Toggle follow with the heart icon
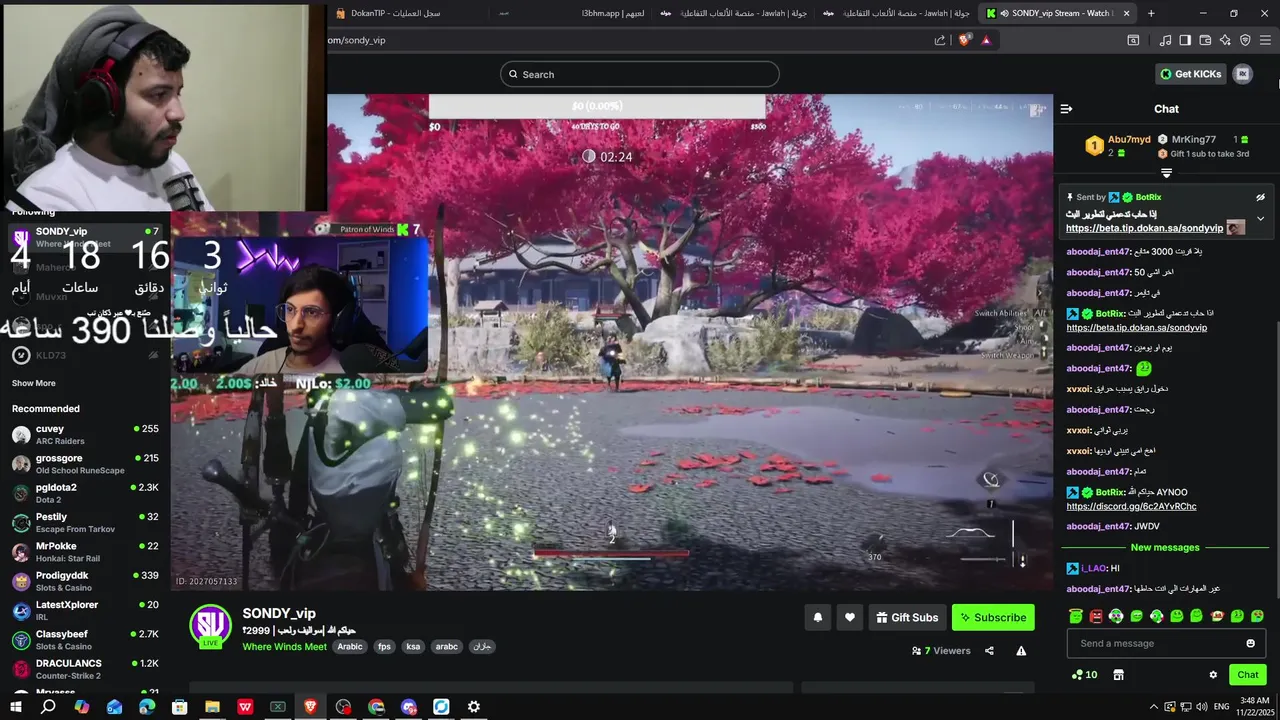 (x=850, y=617)
